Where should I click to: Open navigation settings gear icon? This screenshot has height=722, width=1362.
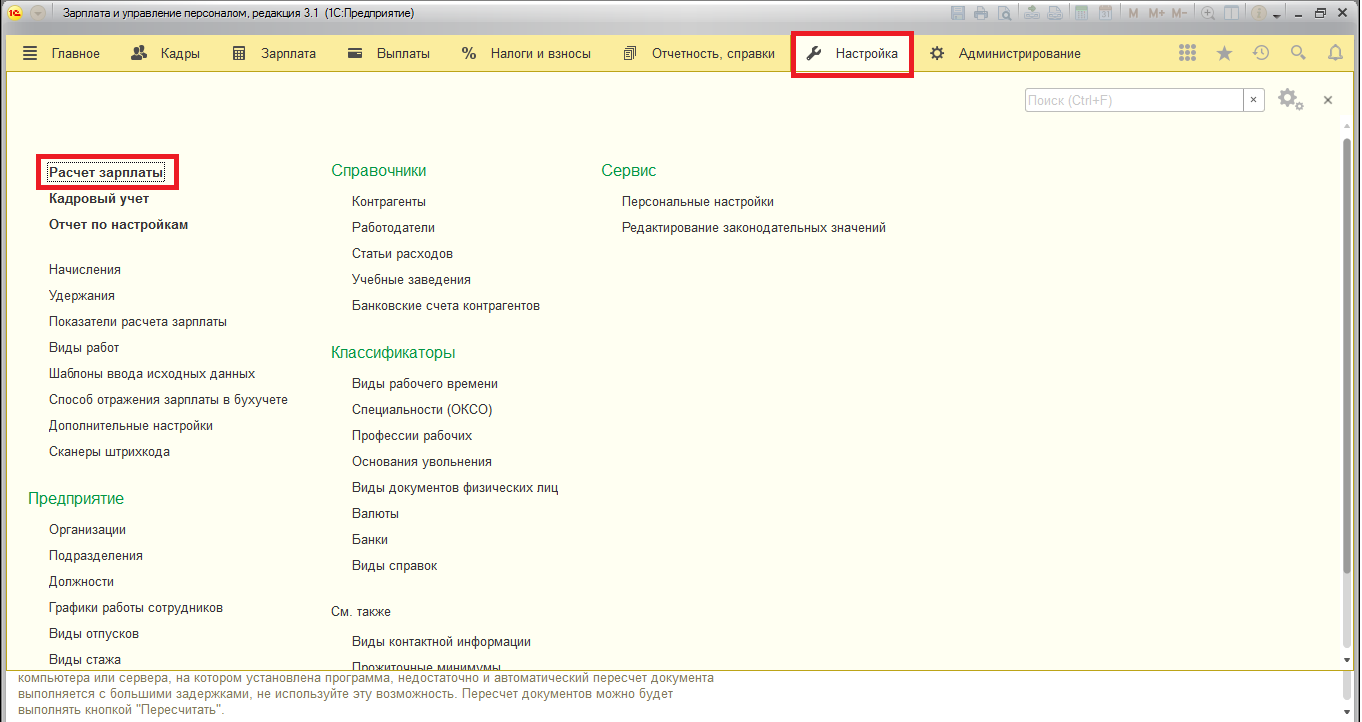(1290, 100)
